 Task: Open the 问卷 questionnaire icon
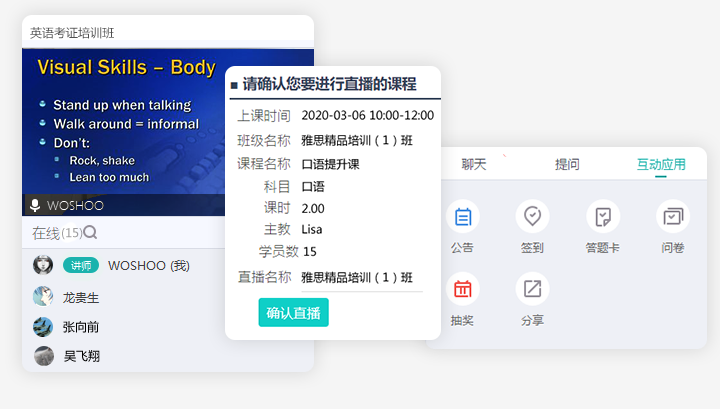673,216
